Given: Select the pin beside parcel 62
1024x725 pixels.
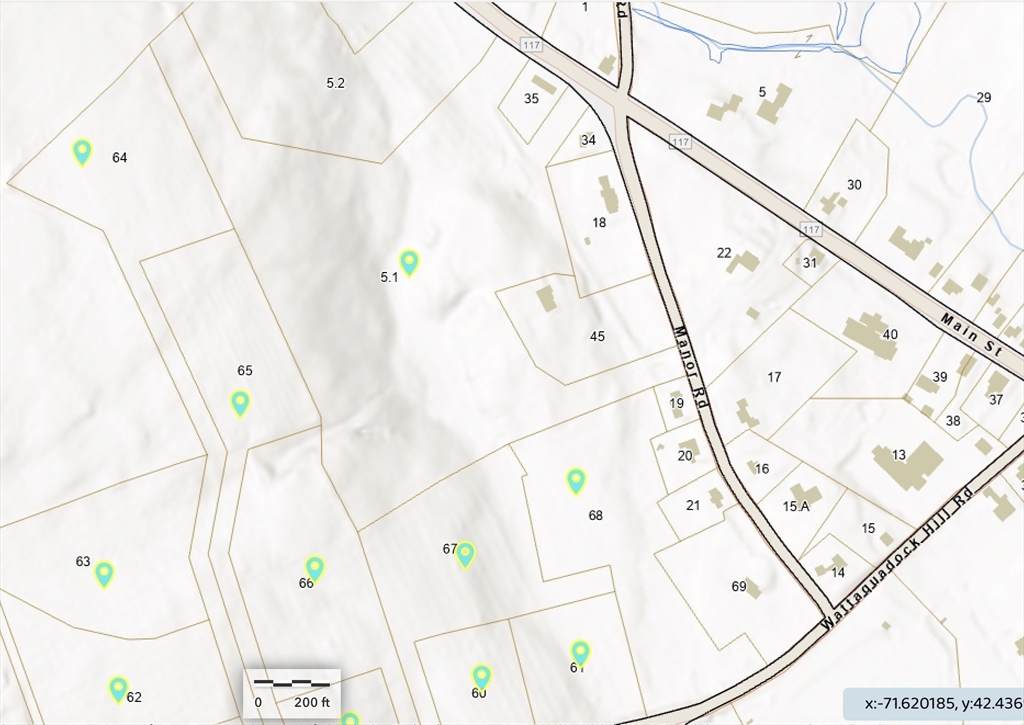Looking at the screenshot, I should 118,688.
